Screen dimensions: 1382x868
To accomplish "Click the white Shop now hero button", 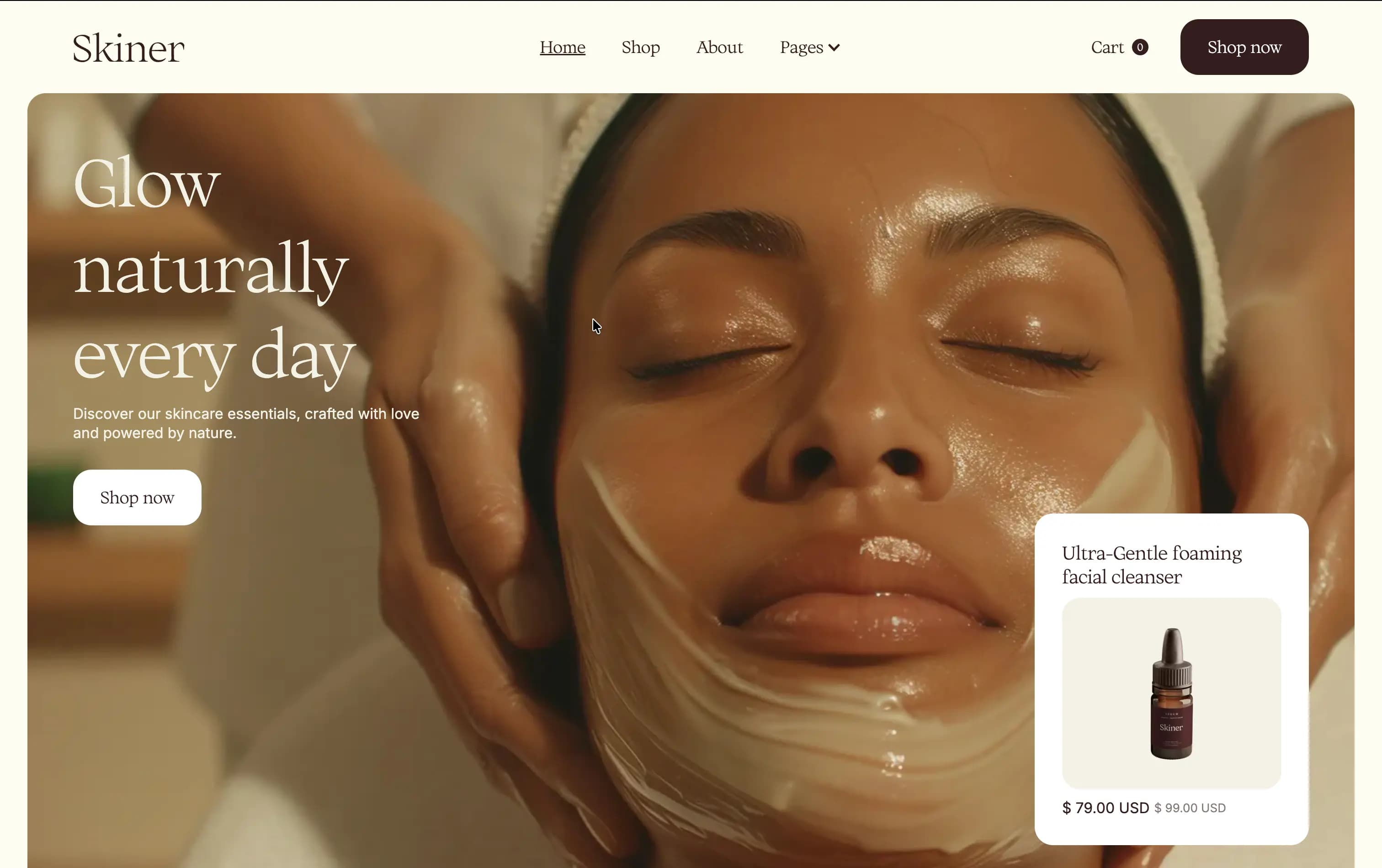I will (x=137, y=498).
